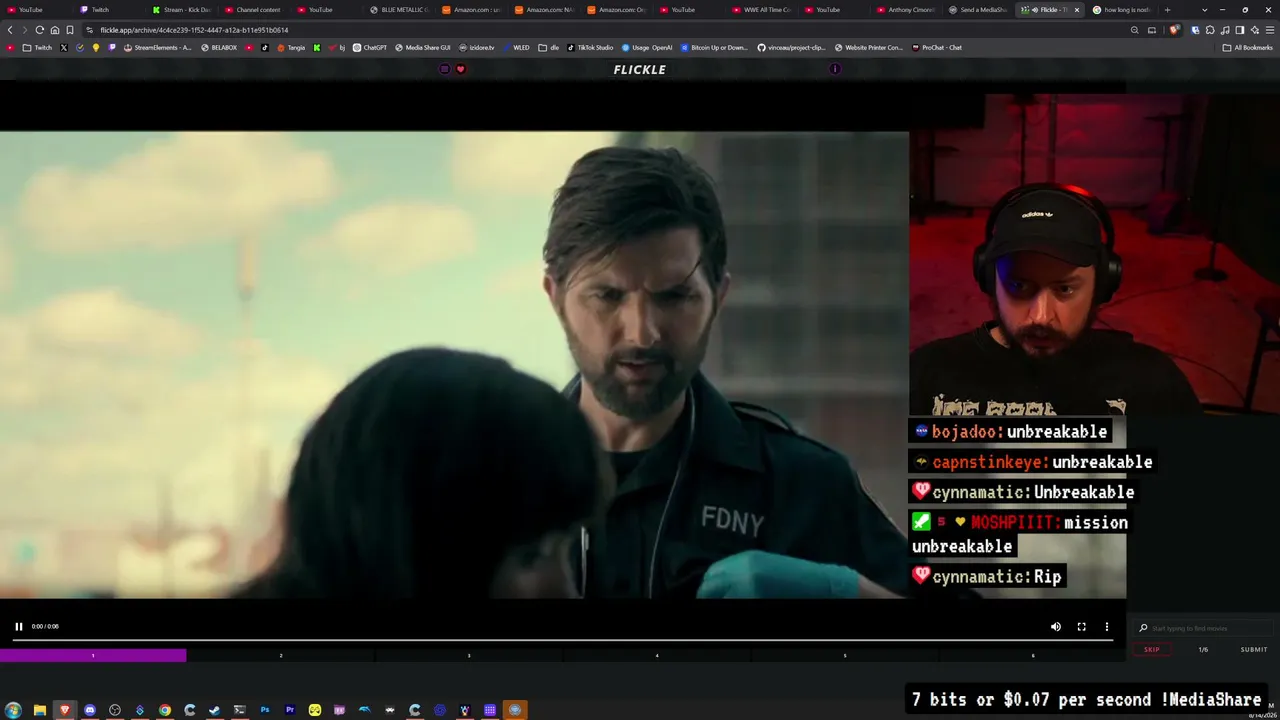Pause the movie clip playback

pos(18,627)
